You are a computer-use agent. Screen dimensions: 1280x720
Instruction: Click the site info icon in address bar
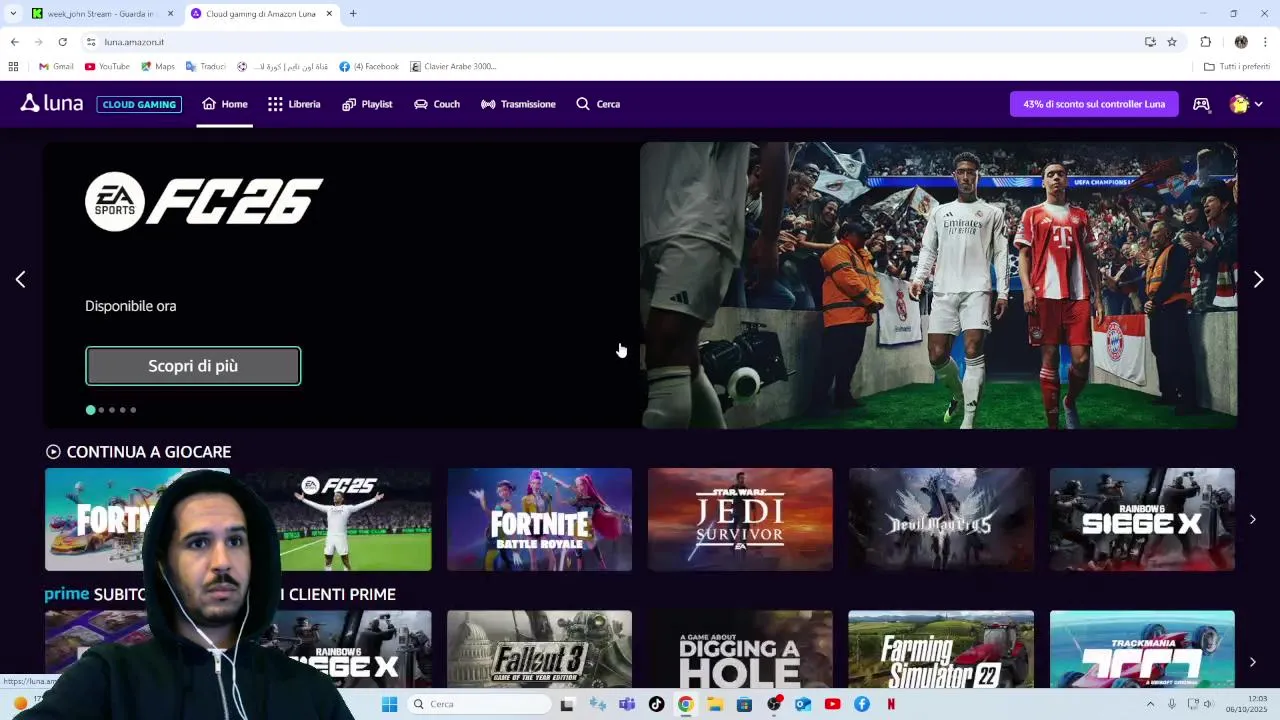(90, 42)
